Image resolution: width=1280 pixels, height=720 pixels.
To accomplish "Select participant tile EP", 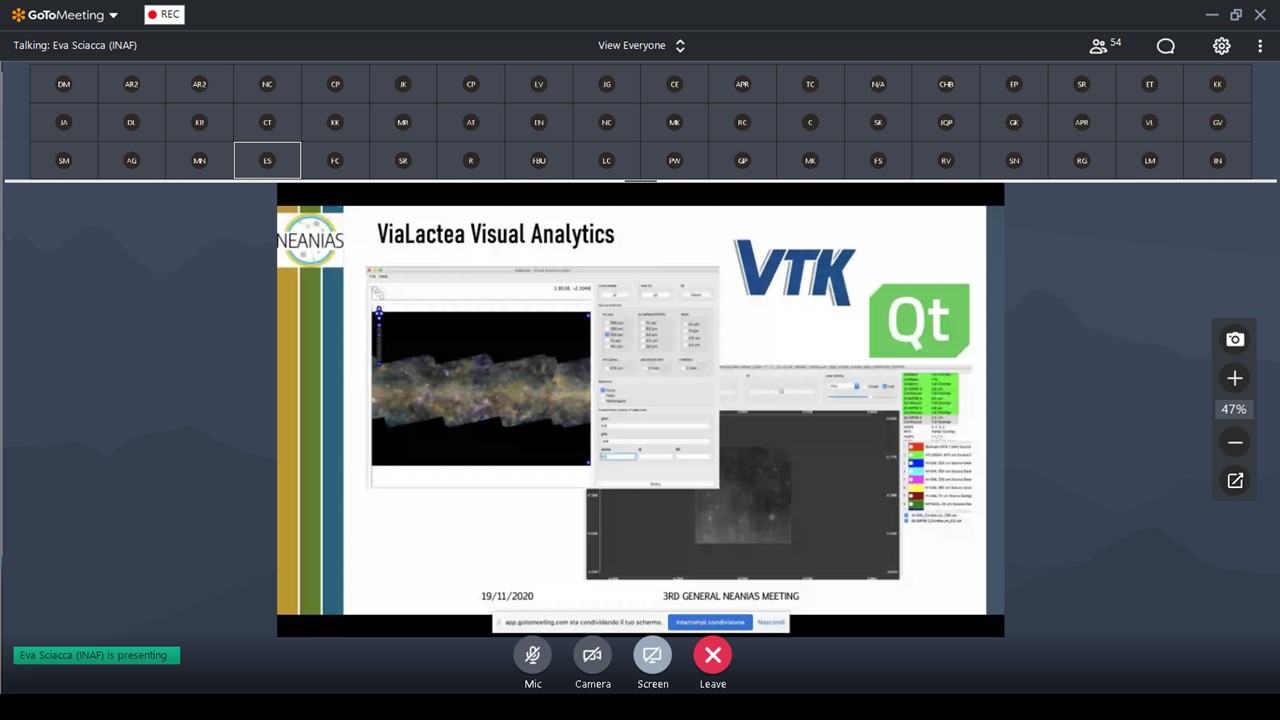I will [x=1014, y=85].
